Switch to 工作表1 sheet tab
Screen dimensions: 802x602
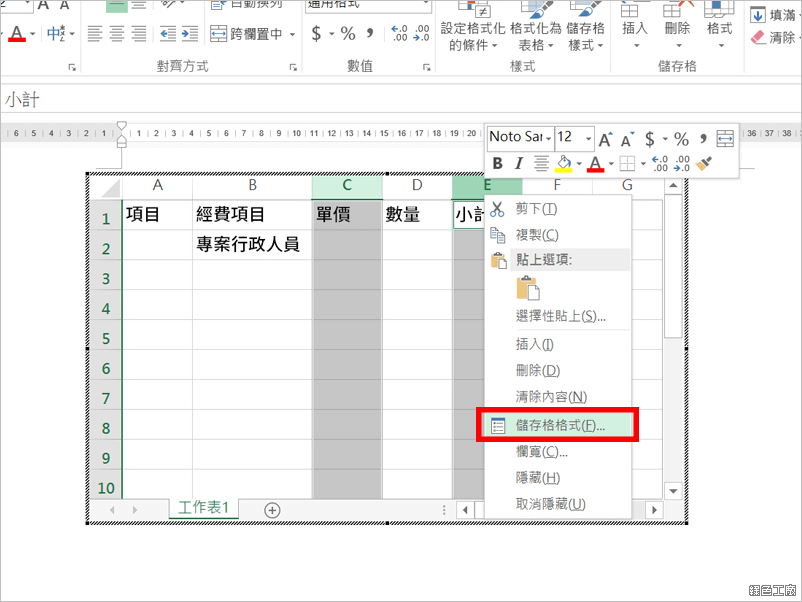[x=203, y=507]
